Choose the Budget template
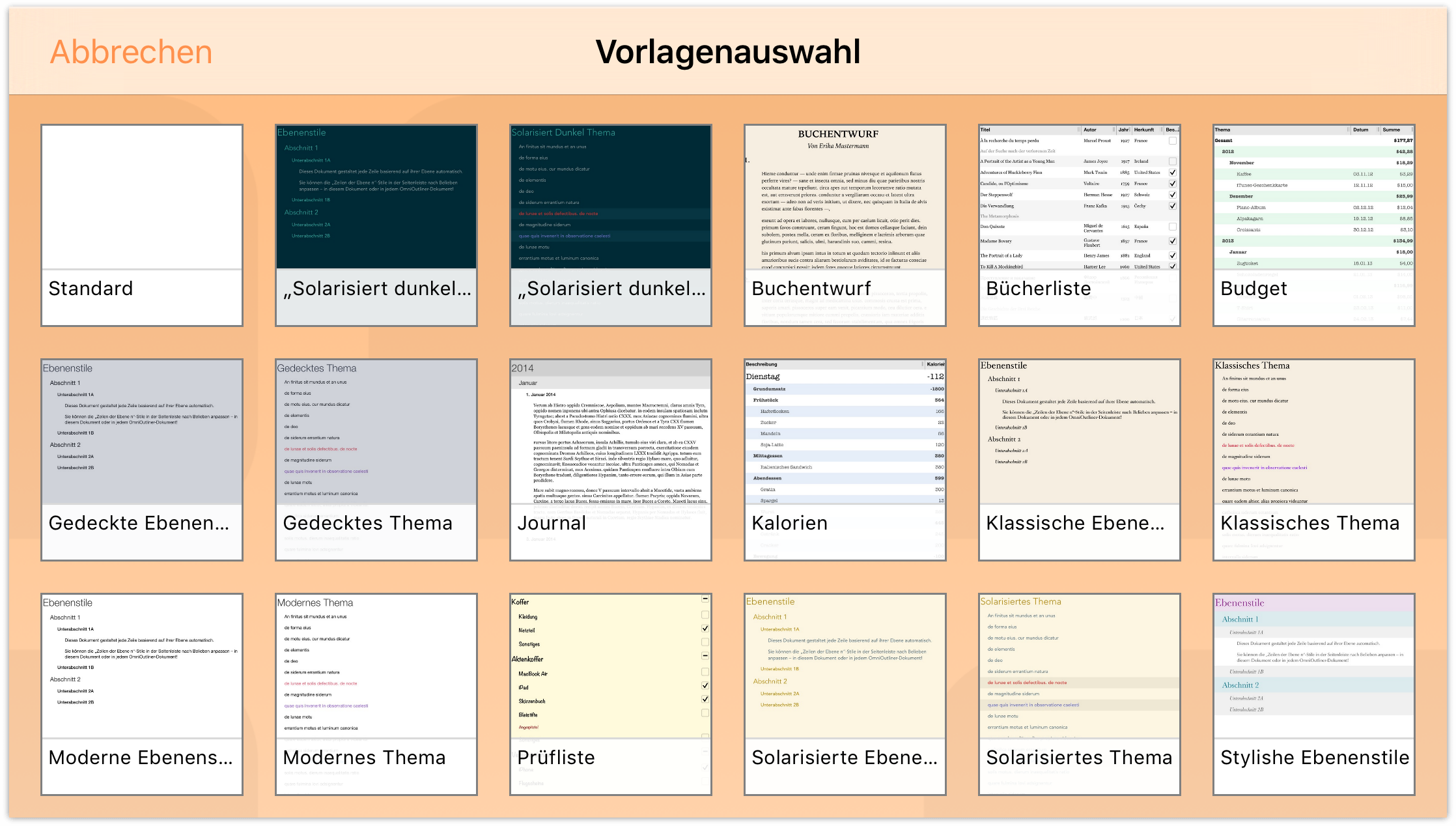 (x=1314, y=225)
